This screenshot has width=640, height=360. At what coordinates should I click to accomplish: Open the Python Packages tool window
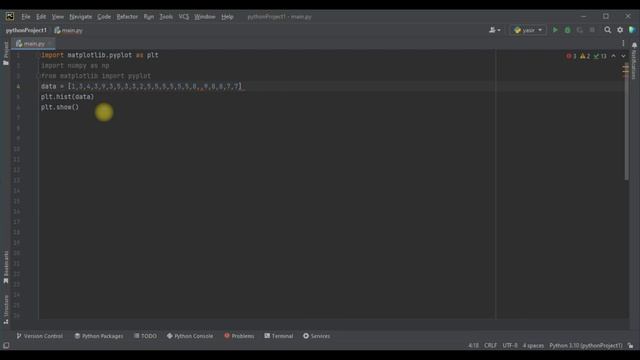point(98,336)
